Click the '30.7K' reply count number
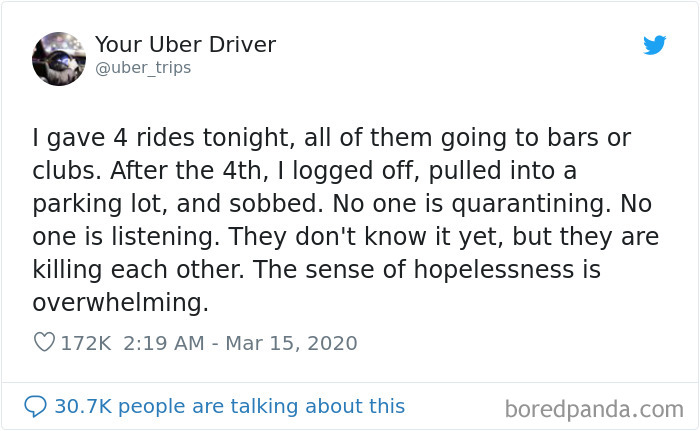Viewport: 700px width, 431px height. coord(84,406)
